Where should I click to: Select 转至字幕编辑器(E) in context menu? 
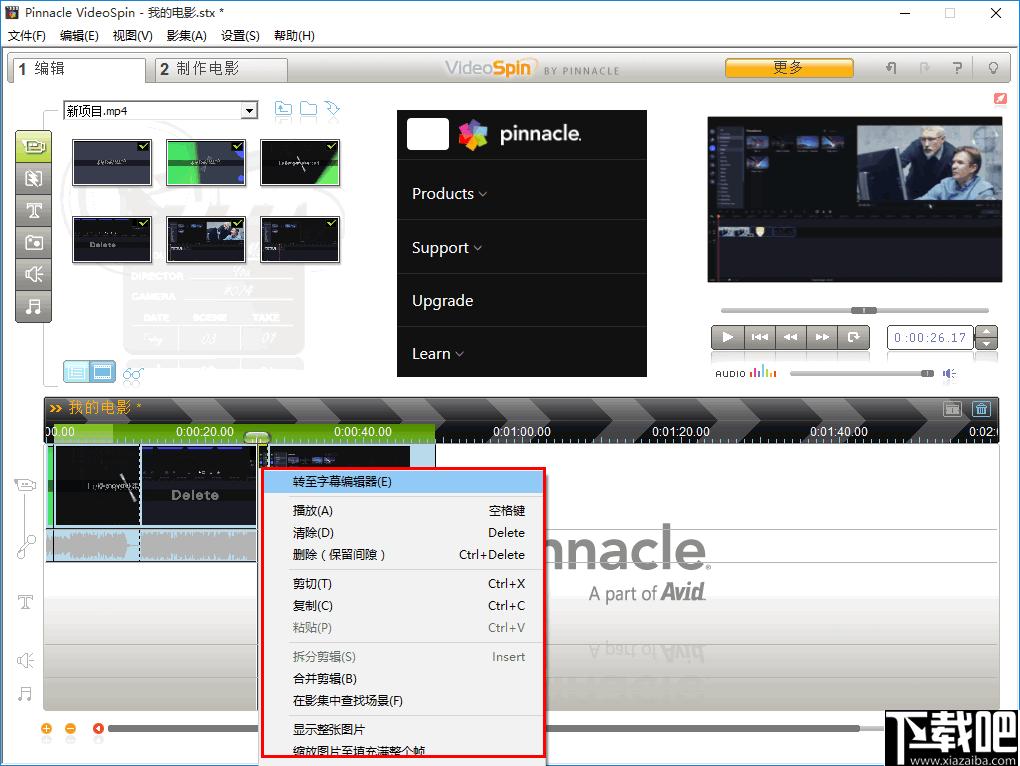[403, 482]
